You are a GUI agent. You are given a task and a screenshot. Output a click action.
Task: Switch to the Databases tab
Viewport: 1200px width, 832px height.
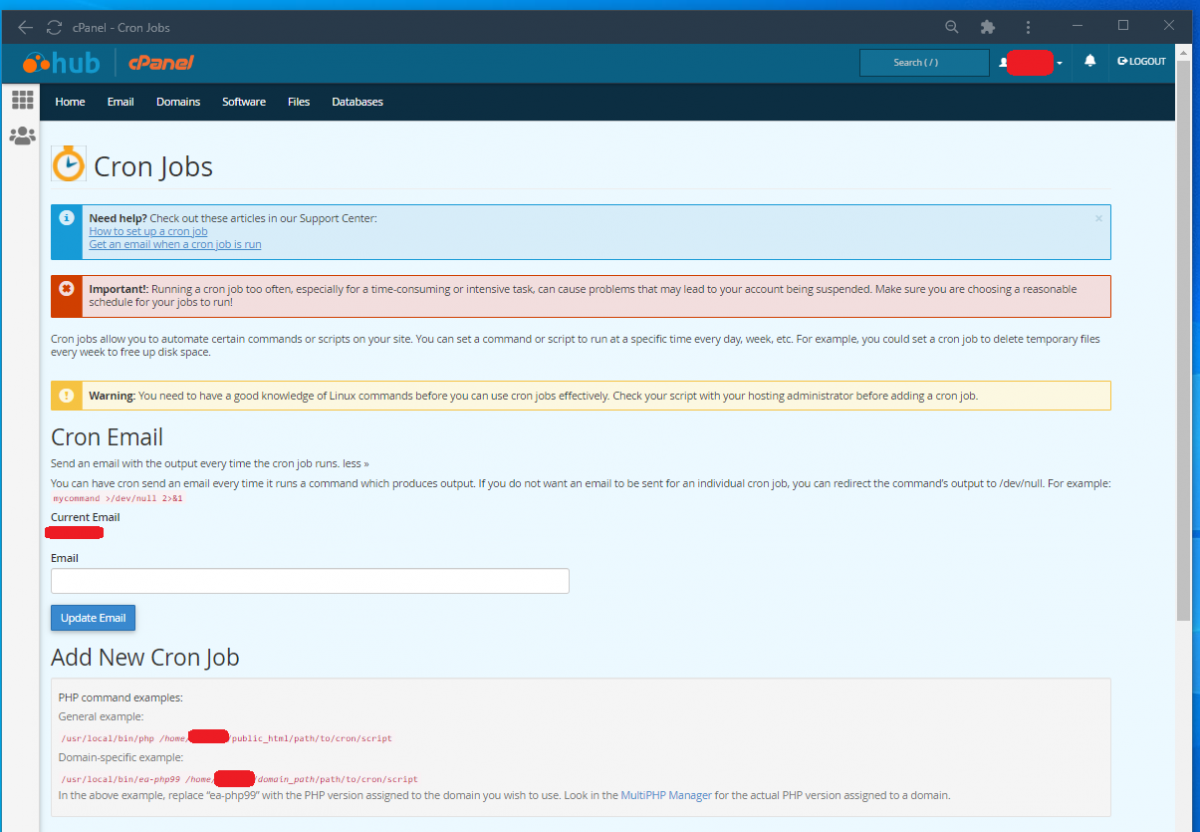[357, 101]
